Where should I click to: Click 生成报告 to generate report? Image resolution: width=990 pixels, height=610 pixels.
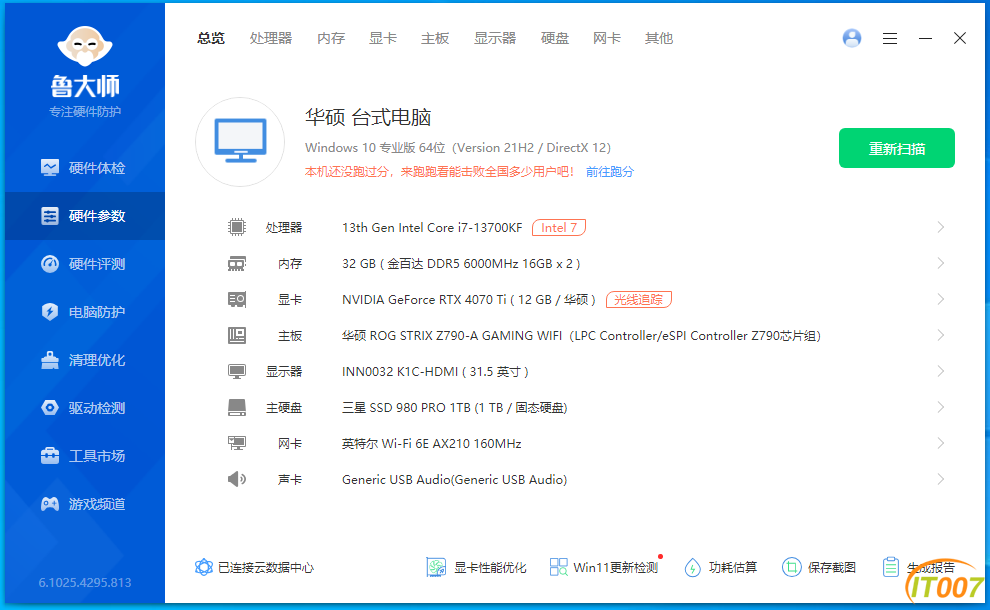pyautogui.click(x=919, y=568)
